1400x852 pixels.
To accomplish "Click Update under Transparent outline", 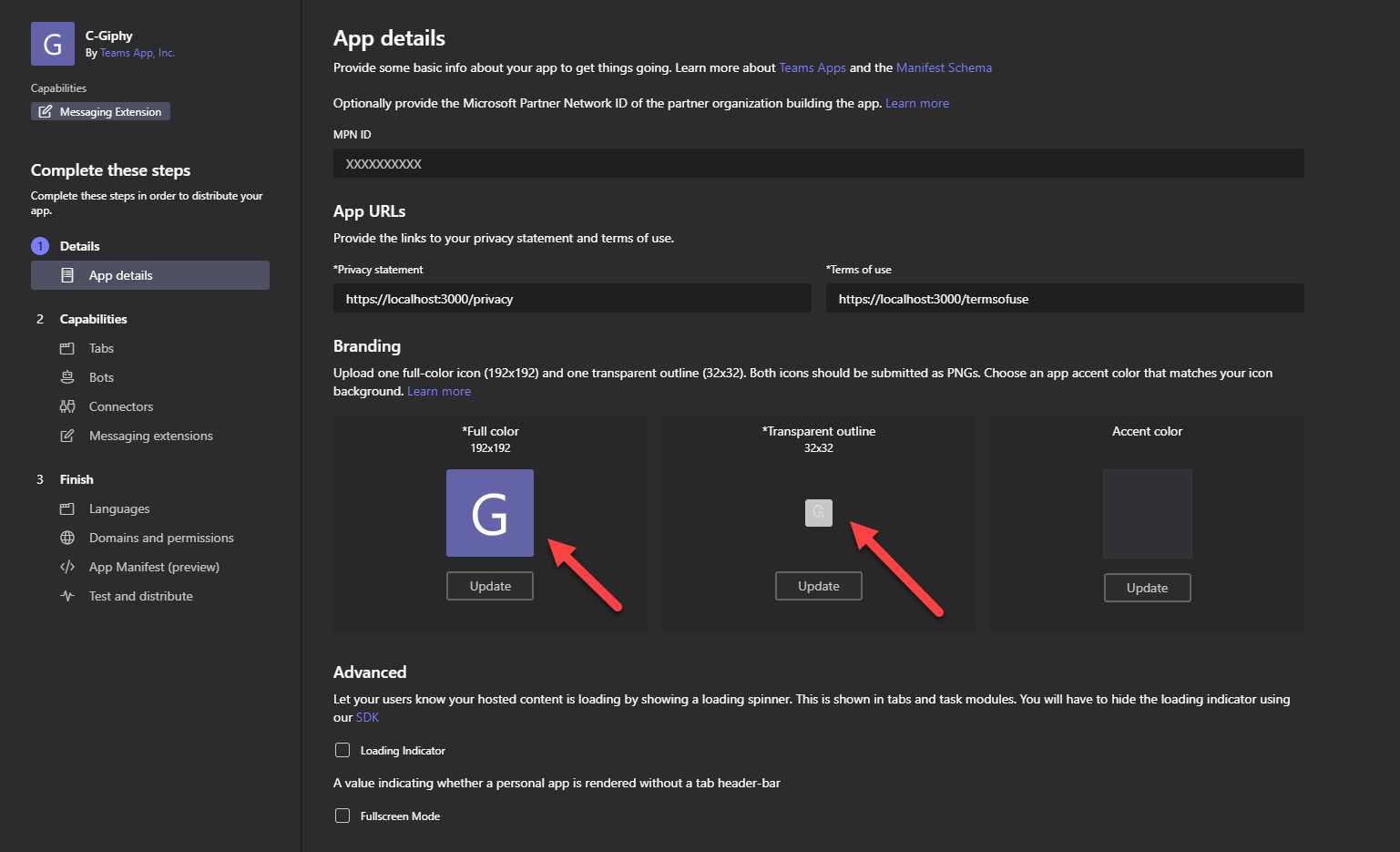I will pos(819,586).
